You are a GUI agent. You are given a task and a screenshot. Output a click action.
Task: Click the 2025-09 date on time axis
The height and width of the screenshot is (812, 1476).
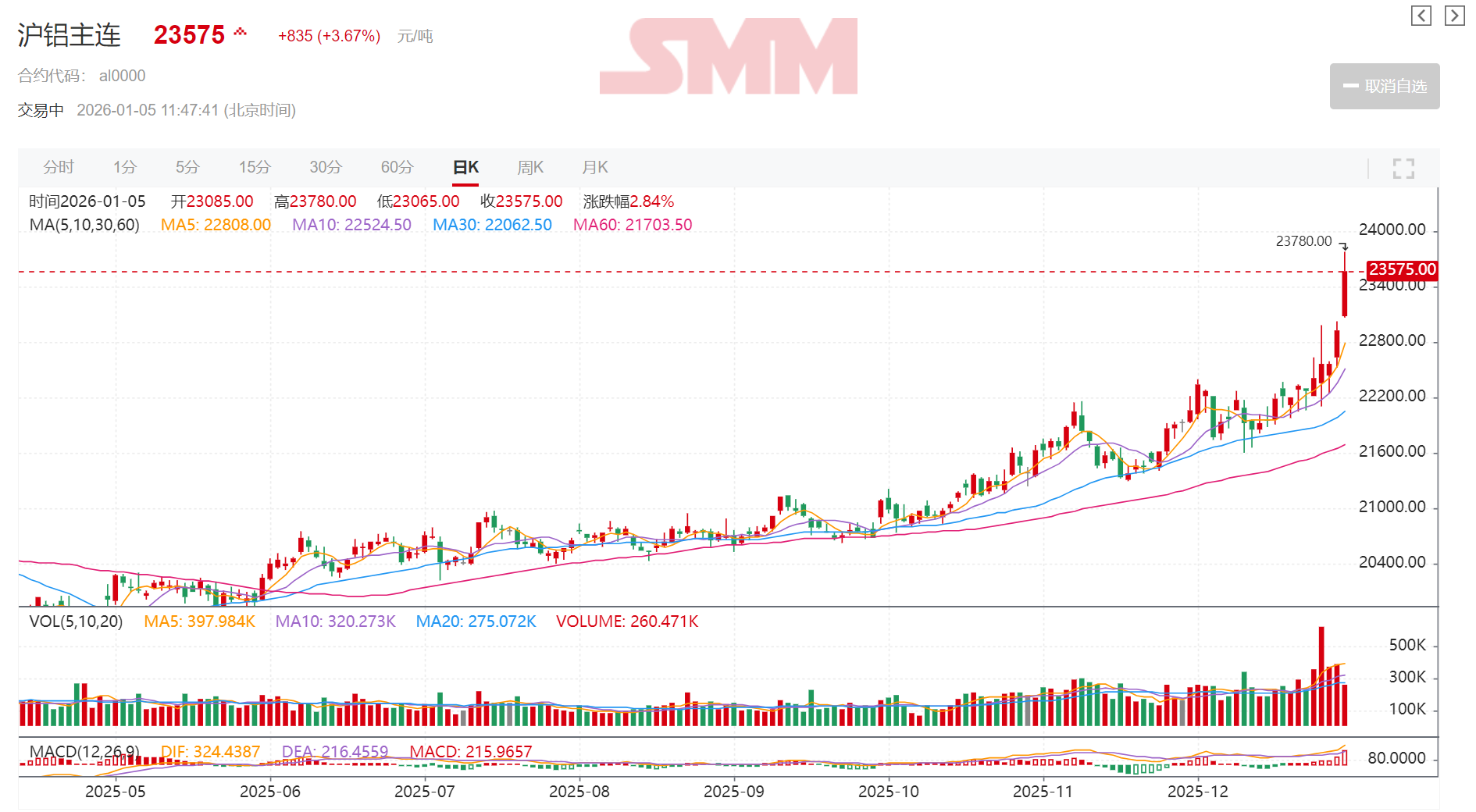pyautogui.click(x=733, y=791)
